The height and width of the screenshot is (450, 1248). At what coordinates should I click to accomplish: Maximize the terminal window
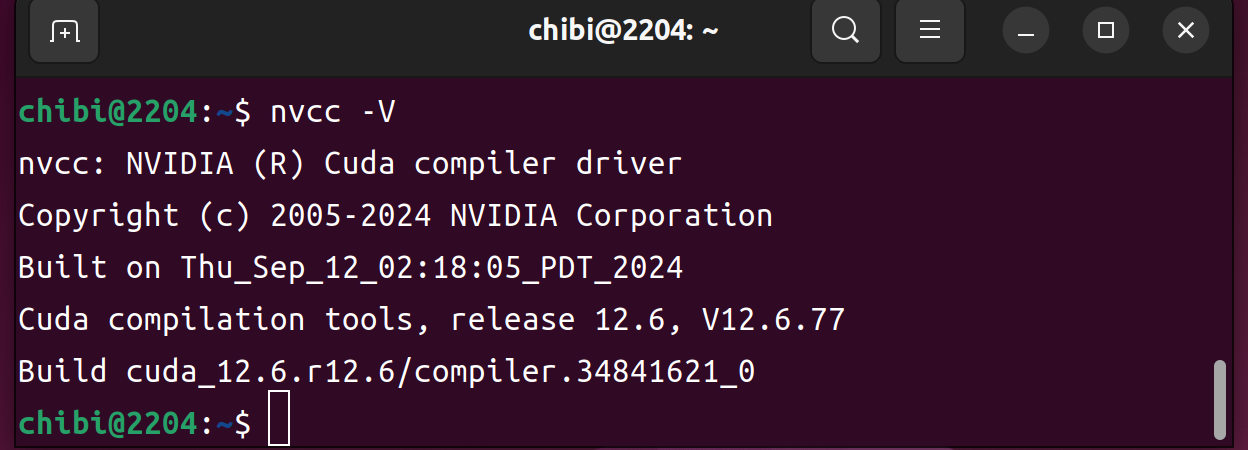pyautogui.click(x=1105, y=31)
